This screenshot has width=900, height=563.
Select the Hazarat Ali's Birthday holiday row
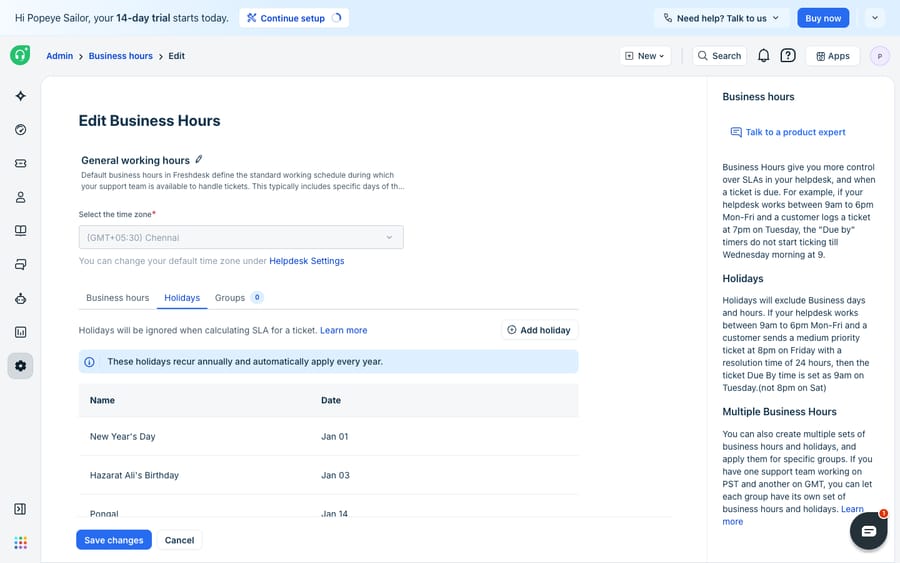[x=328, y=475]
